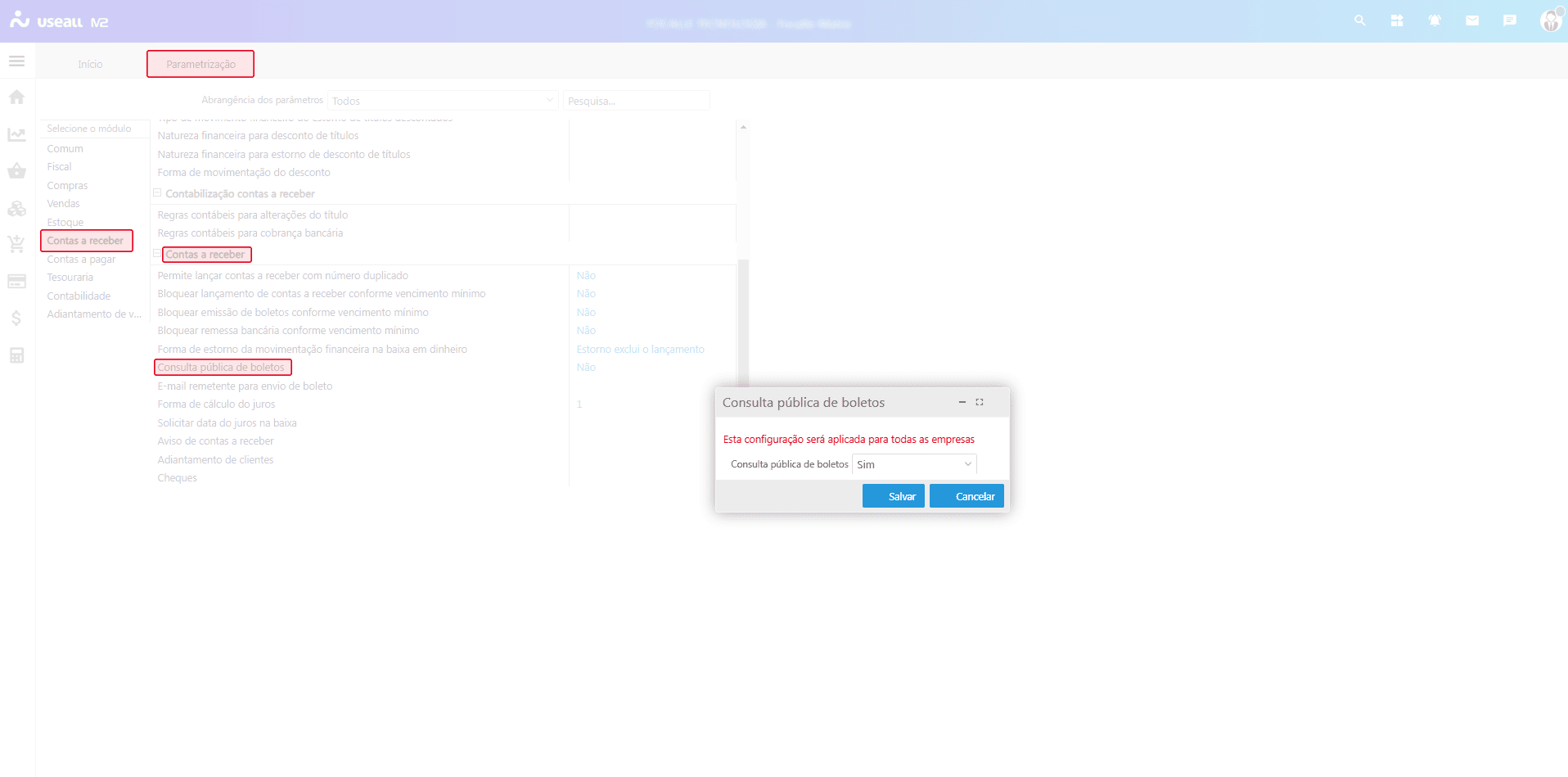Switch to the Início tab
This screenshot has width=1568, height=777.
click(90, 64)
